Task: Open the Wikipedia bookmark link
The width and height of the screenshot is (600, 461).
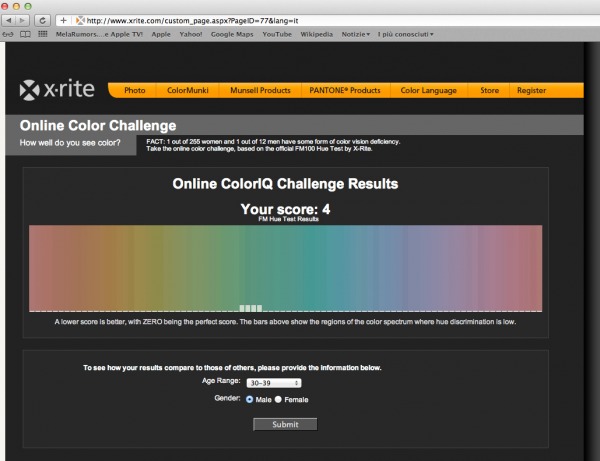Action: coord(317,34)
